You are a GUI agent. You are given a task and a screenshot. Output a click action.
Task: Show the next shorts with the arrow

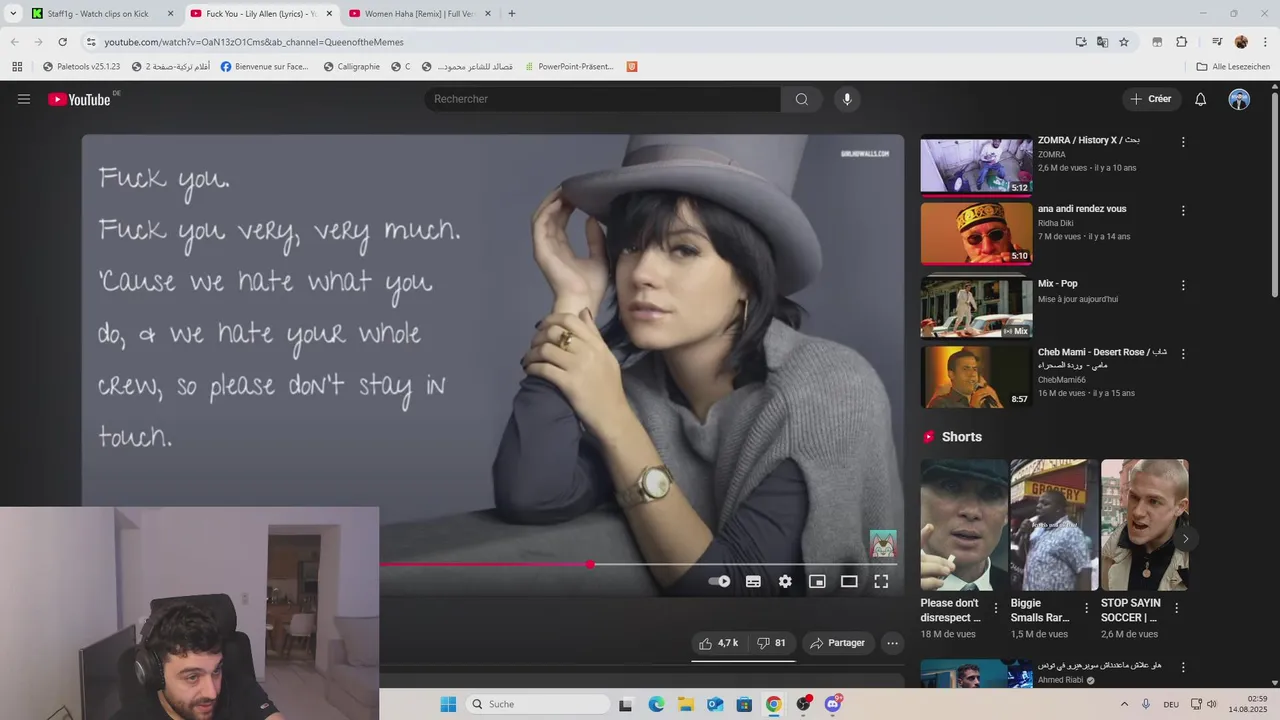pos(1185,539)
